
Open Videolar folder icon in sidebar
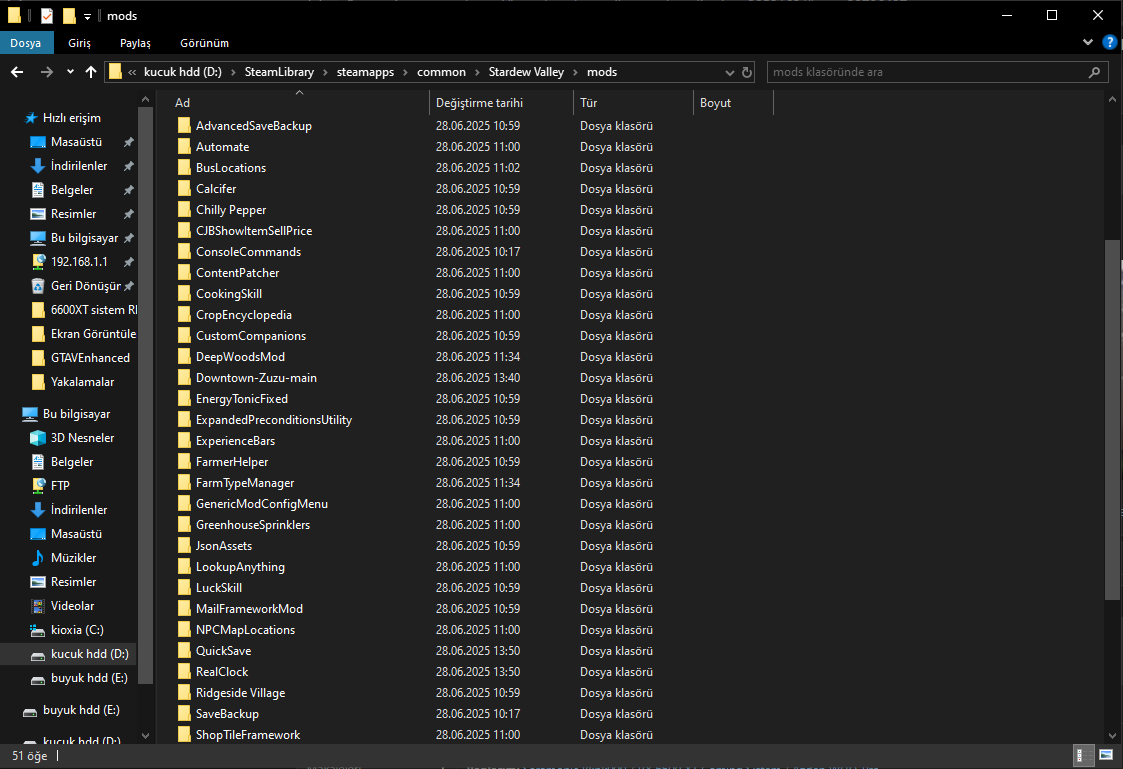38,606
